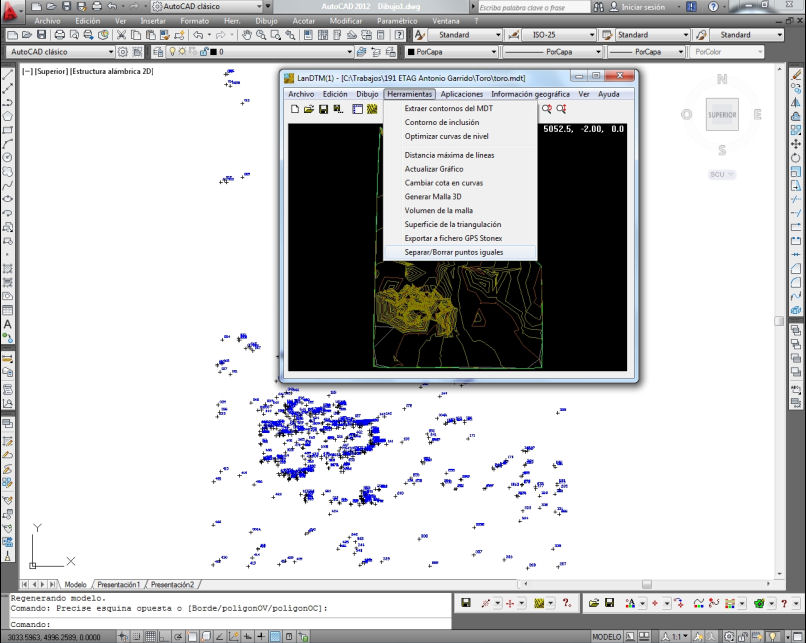Click the [Estructura alámbrica 2D] visual style label
The image size is (806, 643).
click(x=112, y=71)
